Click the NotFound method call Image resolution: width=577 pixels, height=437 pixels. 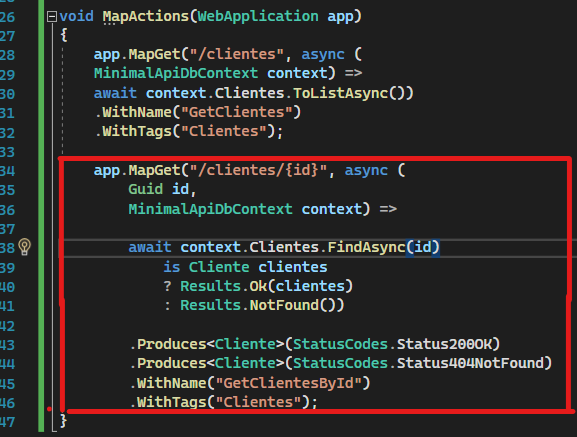click(x=284, y=305)
